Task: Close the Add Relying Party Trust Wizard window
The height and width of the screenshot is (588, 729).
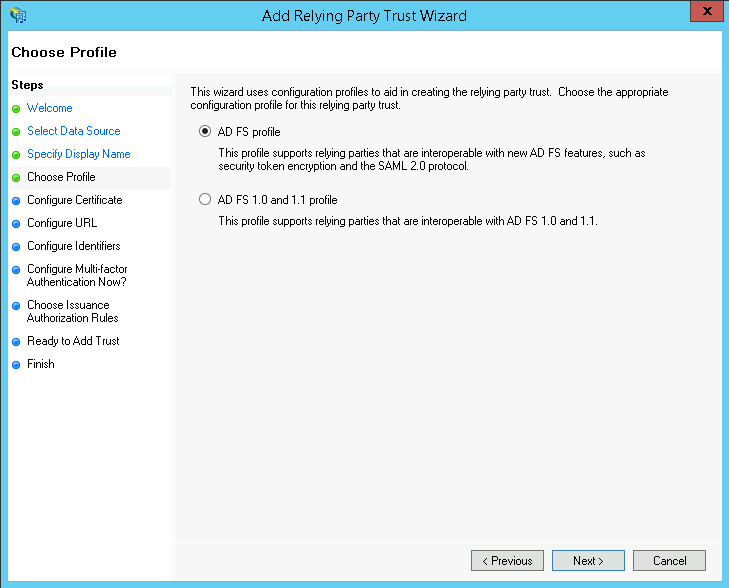Action: point(707,11)
